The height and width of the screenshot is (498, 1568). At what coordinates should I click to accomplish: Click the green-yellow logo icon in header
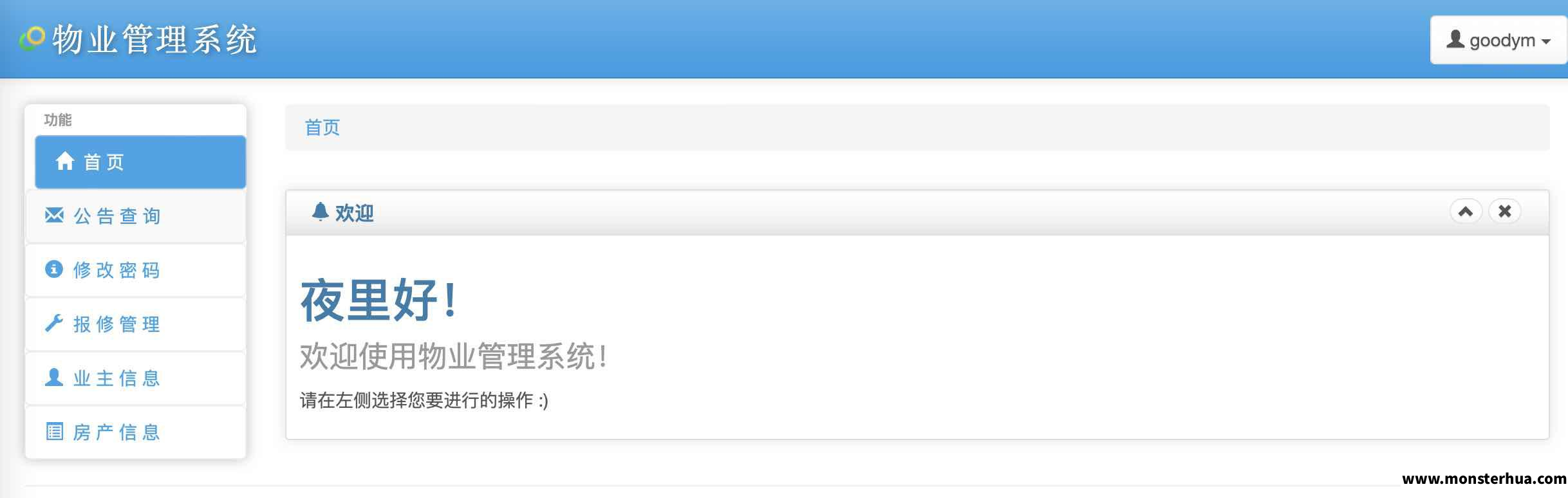(x=32, y=38)
